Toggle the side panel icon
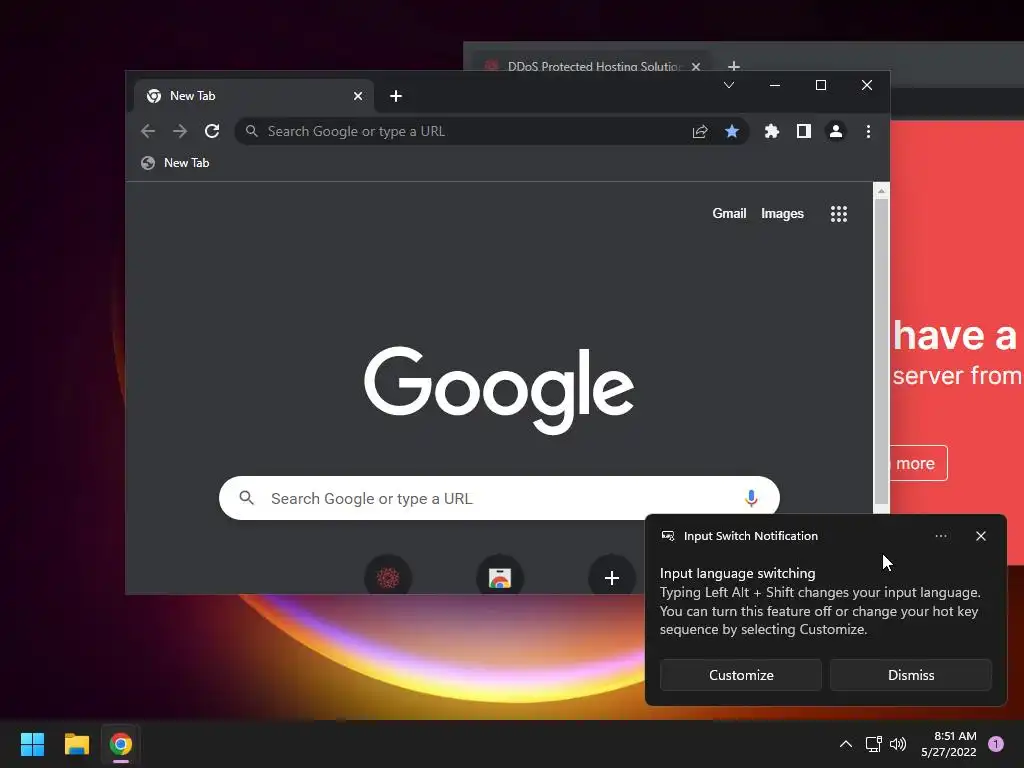 coord(804,131)
